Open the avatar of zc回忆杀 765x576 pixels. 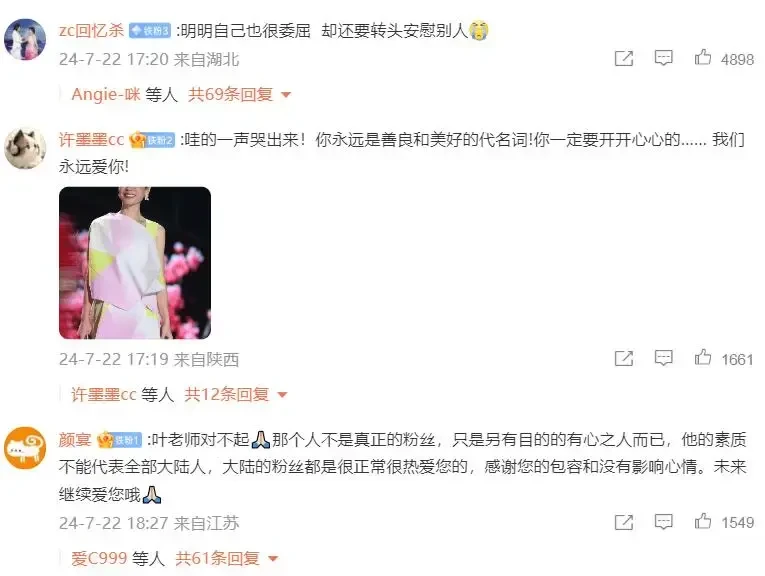pos(25,39)
